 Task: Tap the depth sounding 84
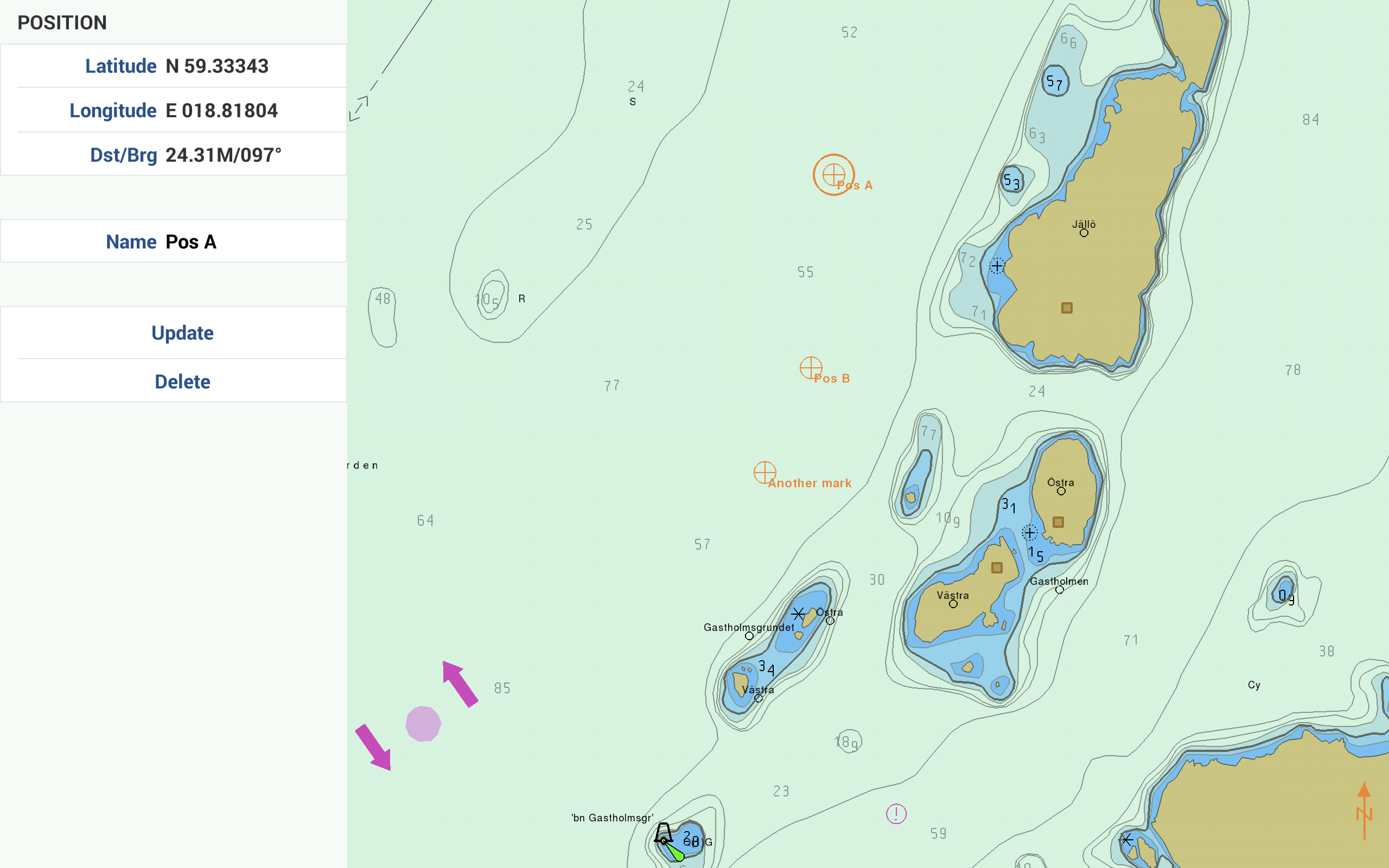coord(1310,119)
